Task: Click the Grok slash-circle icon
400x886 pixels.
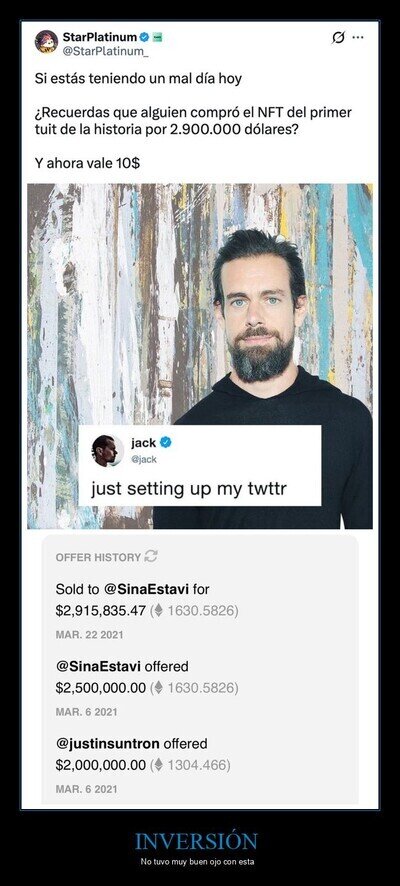Action: (338, 38)
